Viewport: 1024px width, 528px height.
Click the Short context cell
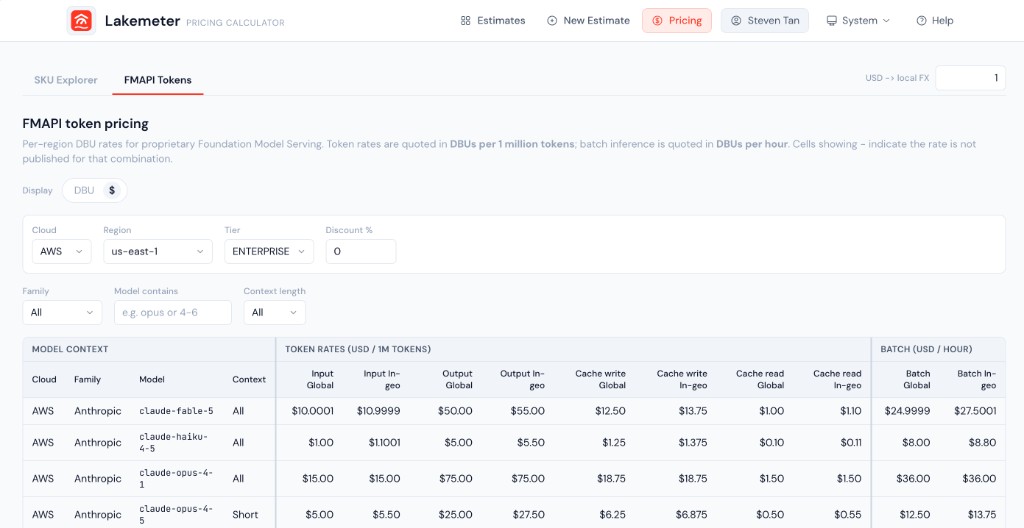pos(245,514)
